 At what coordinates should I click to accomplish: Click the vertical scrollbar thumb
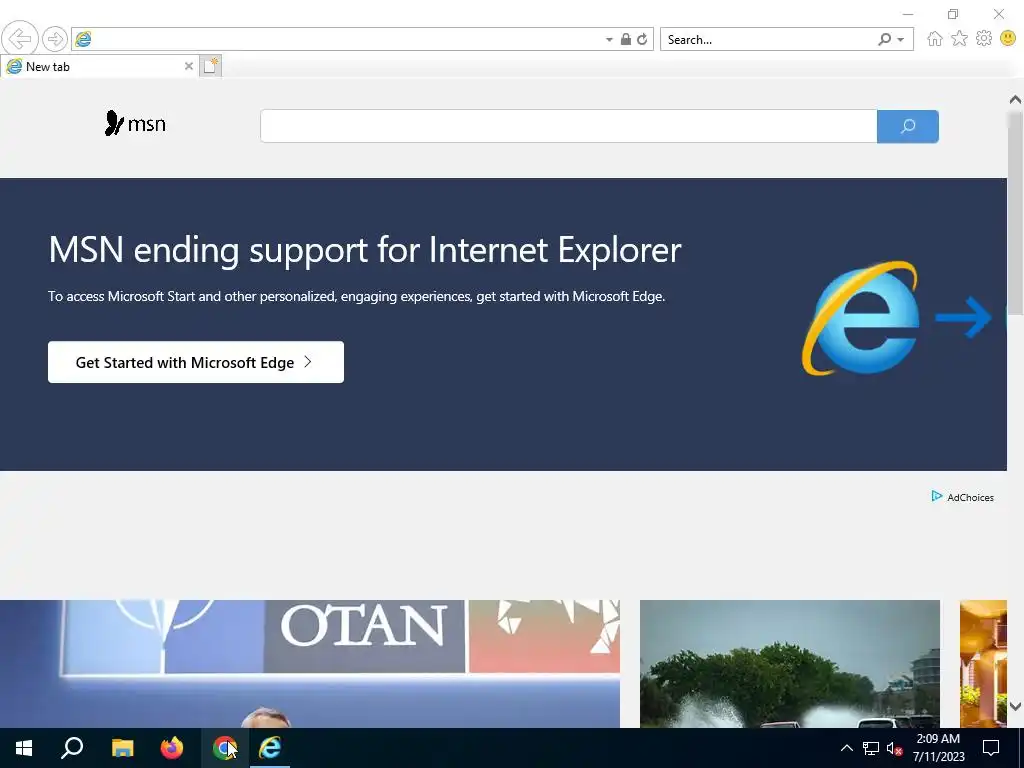click(1015, 214)
